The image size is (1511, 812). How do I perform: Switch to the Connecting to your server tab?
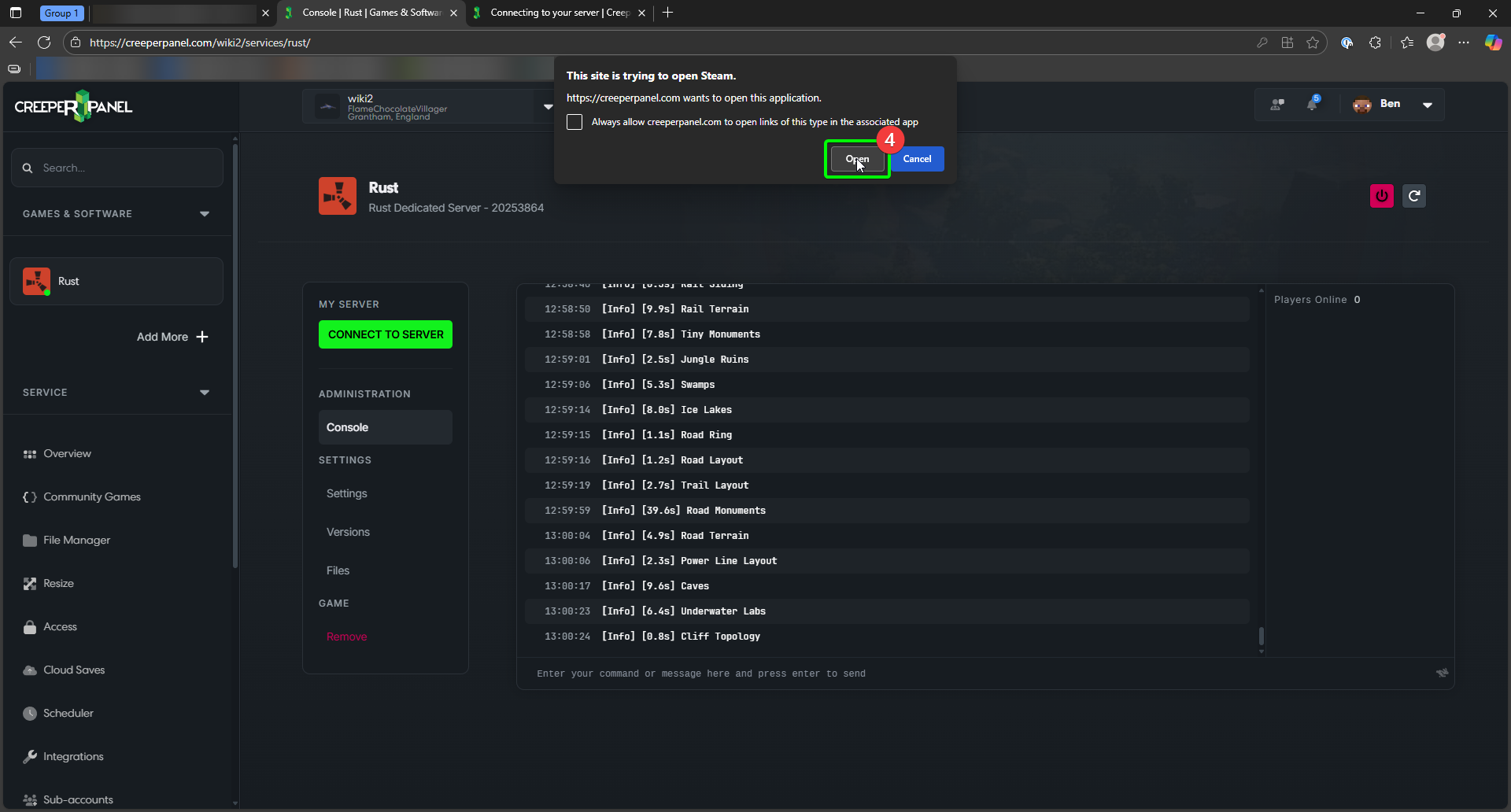(x=559, y=13)
